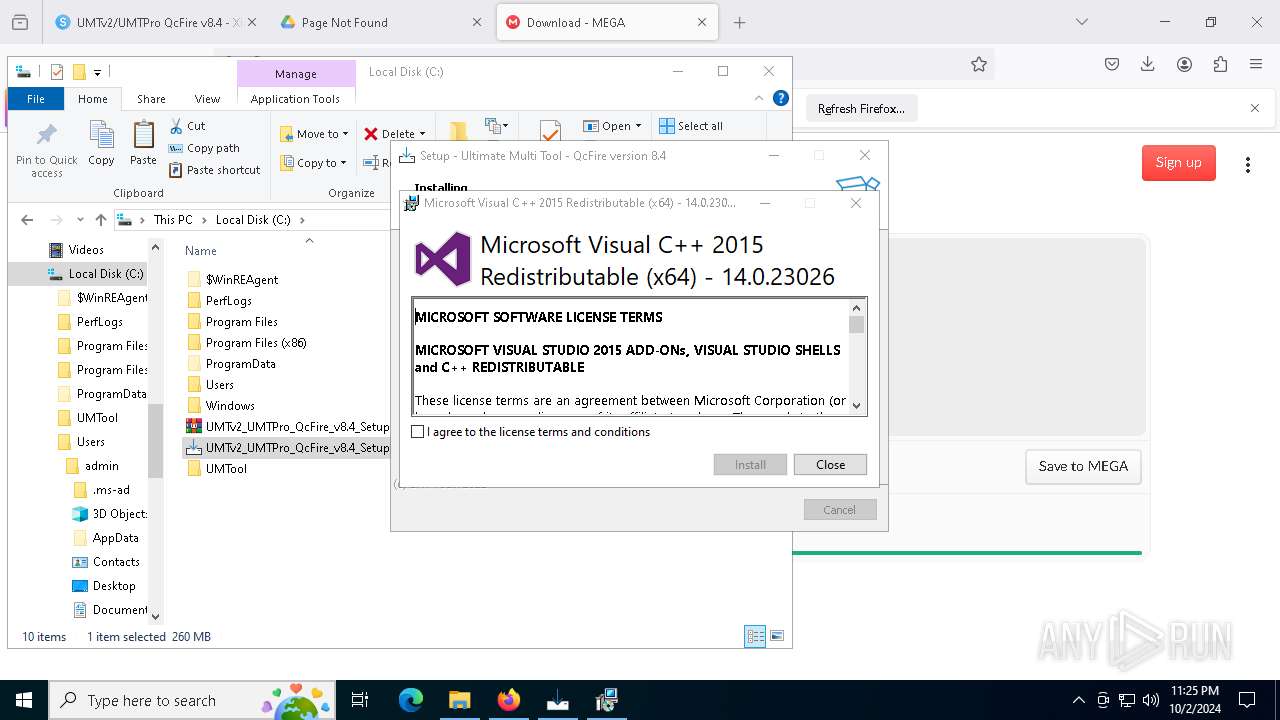Click Select all in the ribbon

[691, 126]
